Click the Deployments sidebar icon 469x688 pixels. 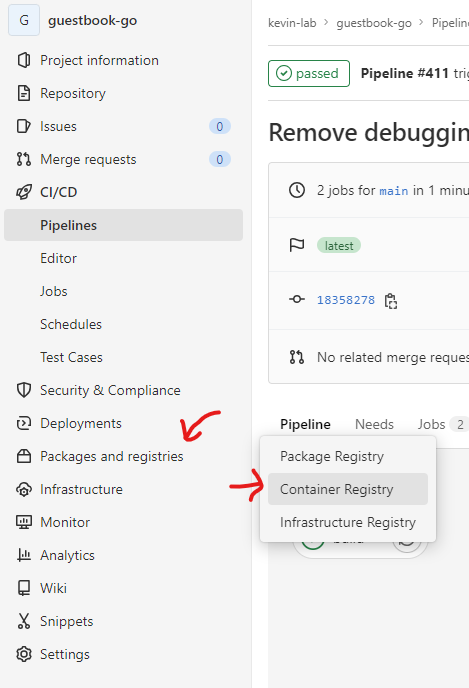click(x=24, y=423)
